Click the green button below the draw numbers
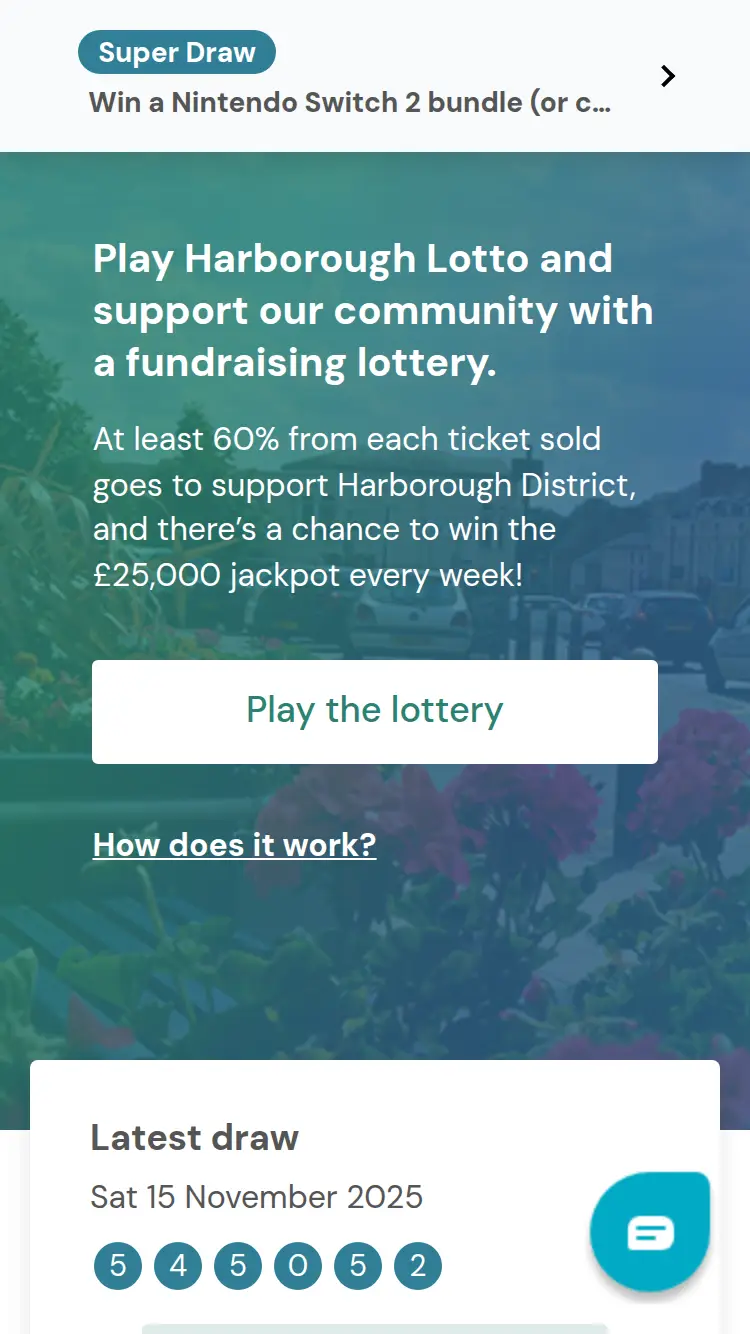The width and height of the screenshot is (750, 1334). coord(375,1330)
